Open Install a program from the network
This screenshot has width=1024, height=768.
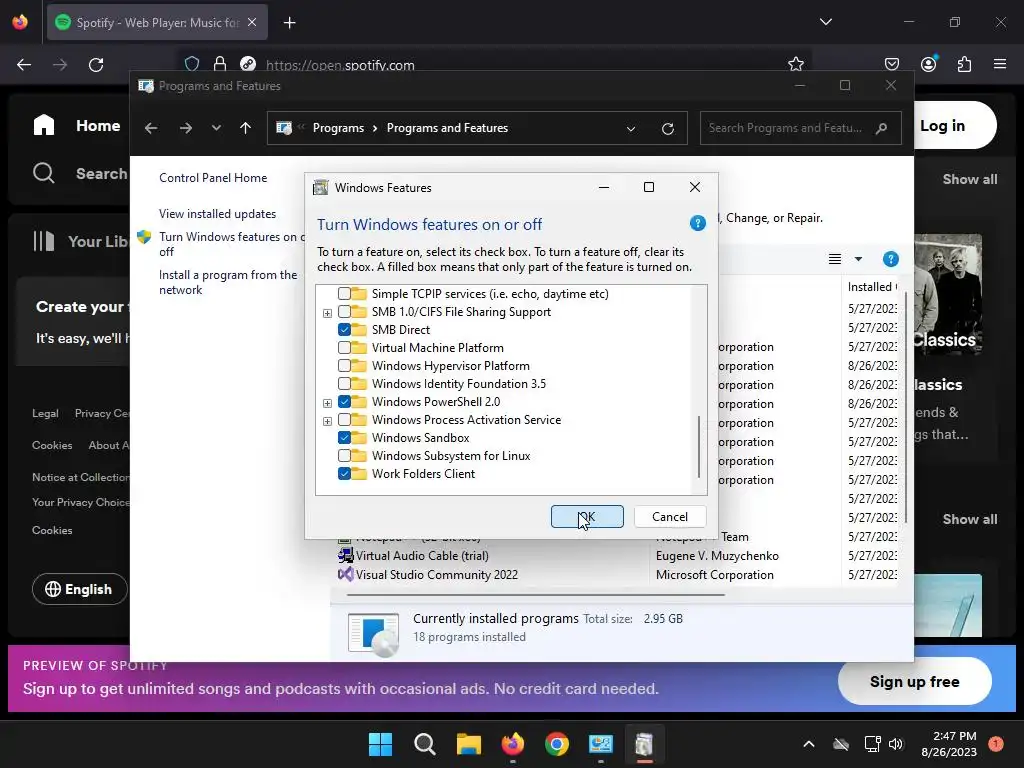point(228,282)
